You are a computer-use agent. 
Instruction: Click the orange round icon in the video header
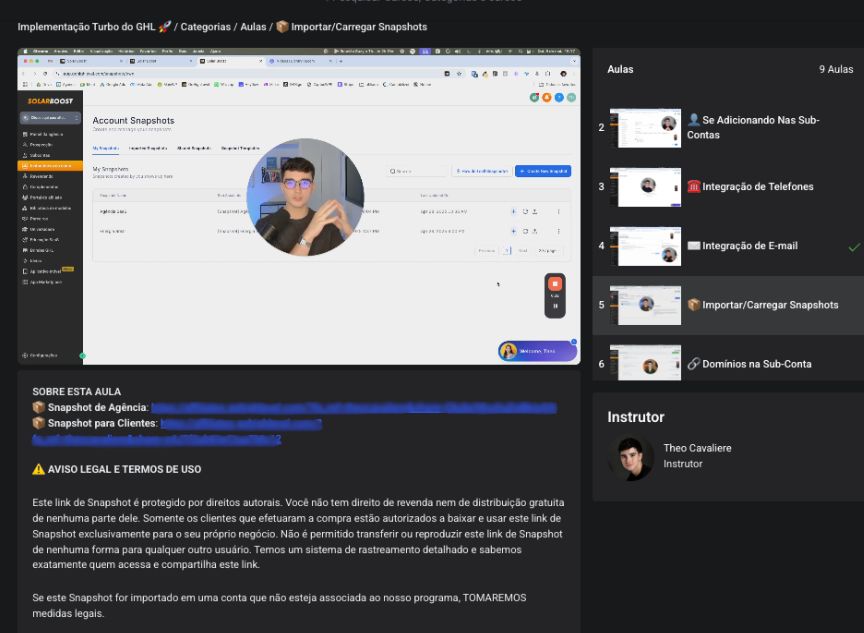point(547,98)
